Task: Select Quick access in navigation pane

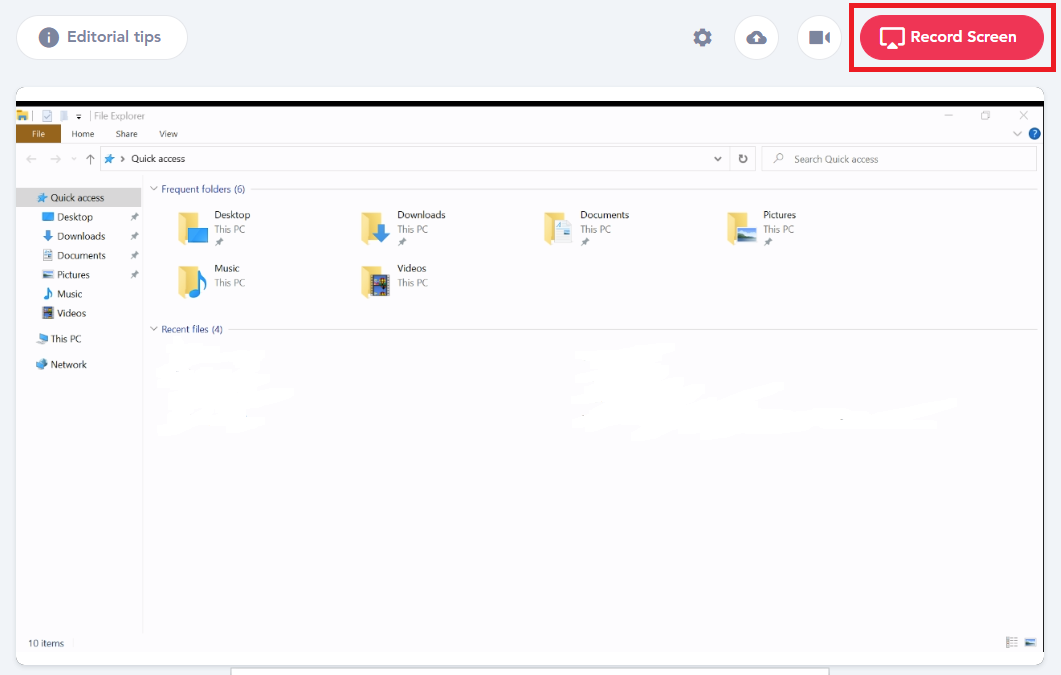Action: click(78, 197)
